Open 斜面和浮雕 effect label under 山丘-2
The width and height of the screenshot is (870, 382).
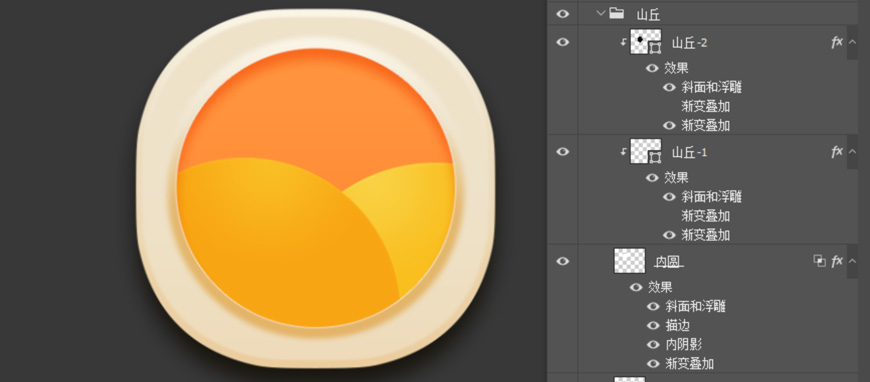click(712, 87)
